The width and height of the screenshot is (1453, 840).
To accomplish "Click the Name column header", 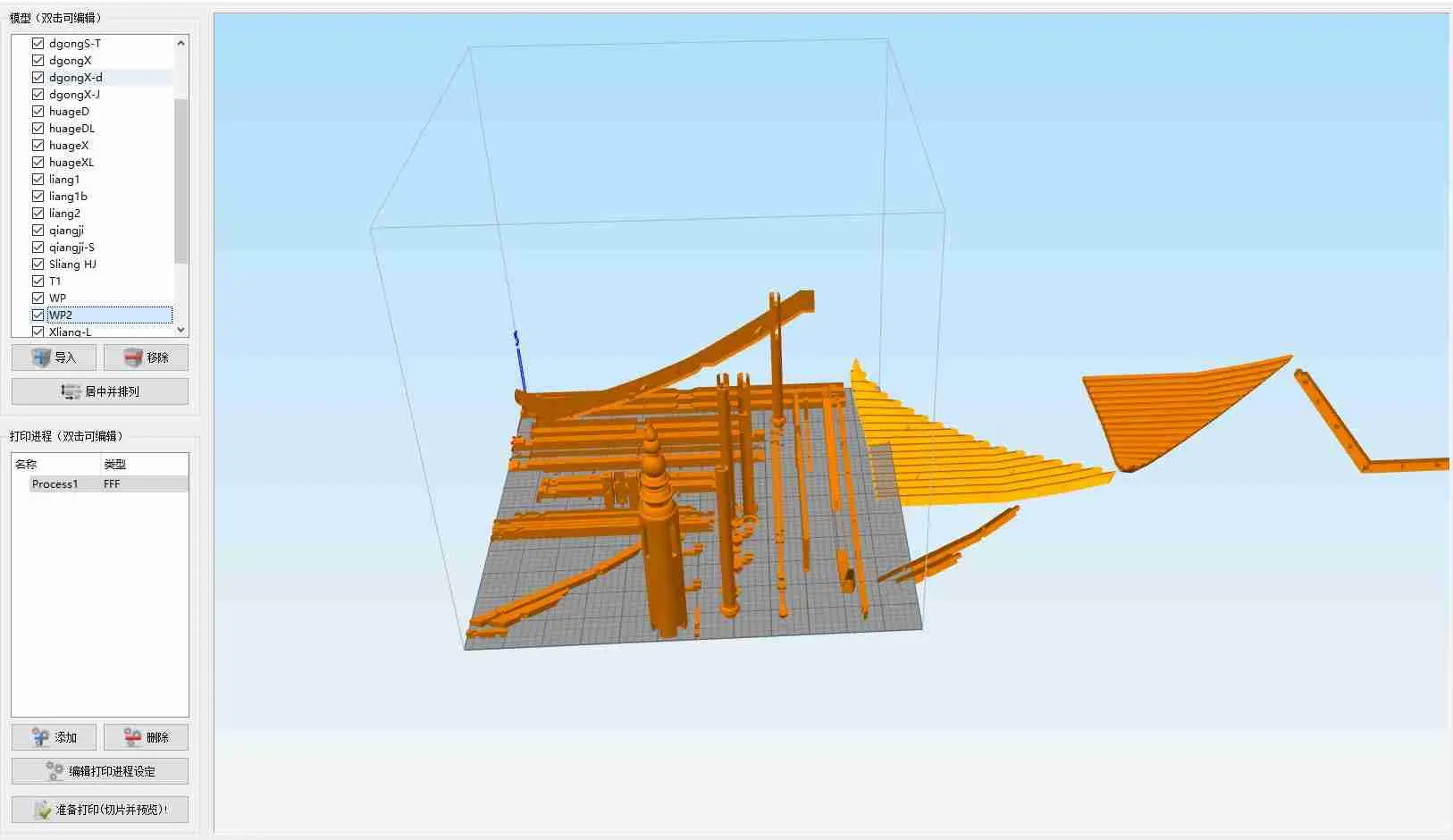I will pyautogui.click(x=26, y=464).
